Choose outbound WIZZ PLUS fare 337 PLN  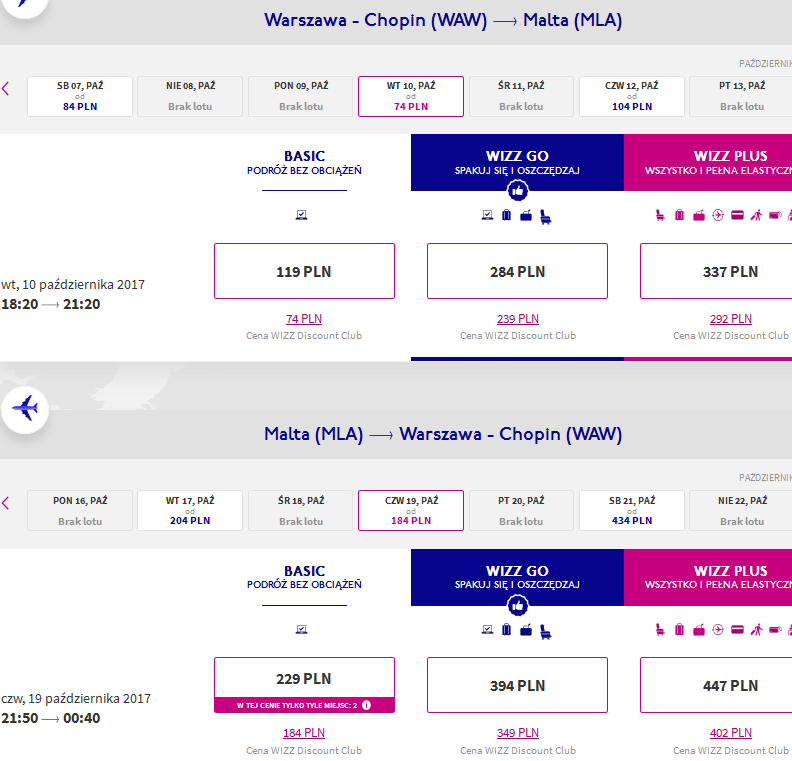716,271
